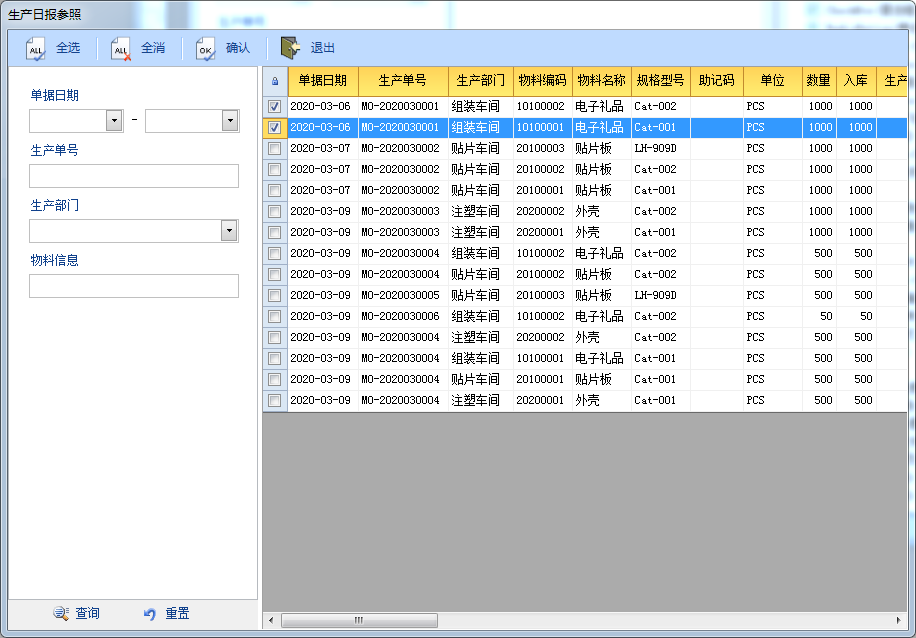Check the MO-2020030002 row with 物料编码 20100002
This screenshot has width=916, height=638.
(275, 169)
